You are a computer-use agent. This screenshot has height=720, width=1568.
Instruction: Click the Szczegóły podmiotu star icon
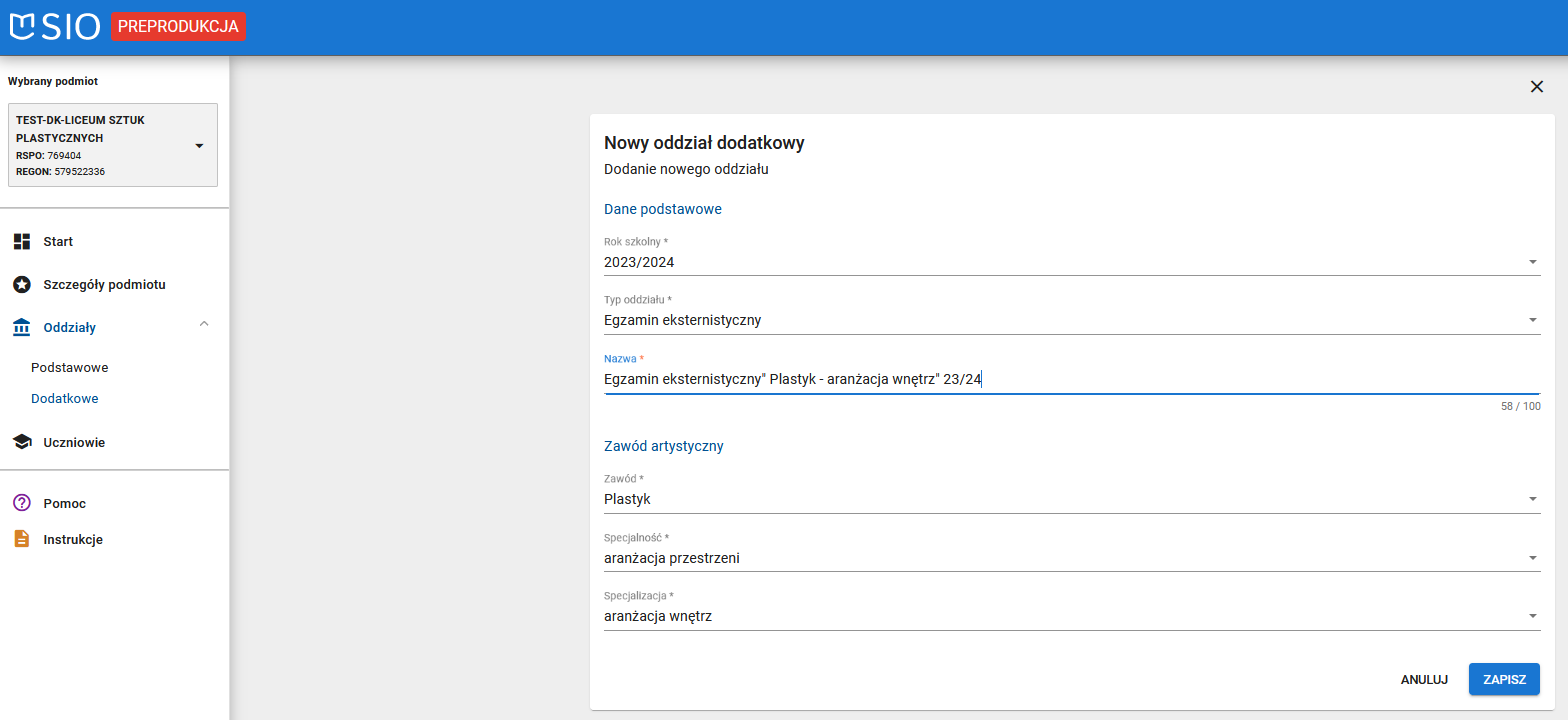[22, 284]
